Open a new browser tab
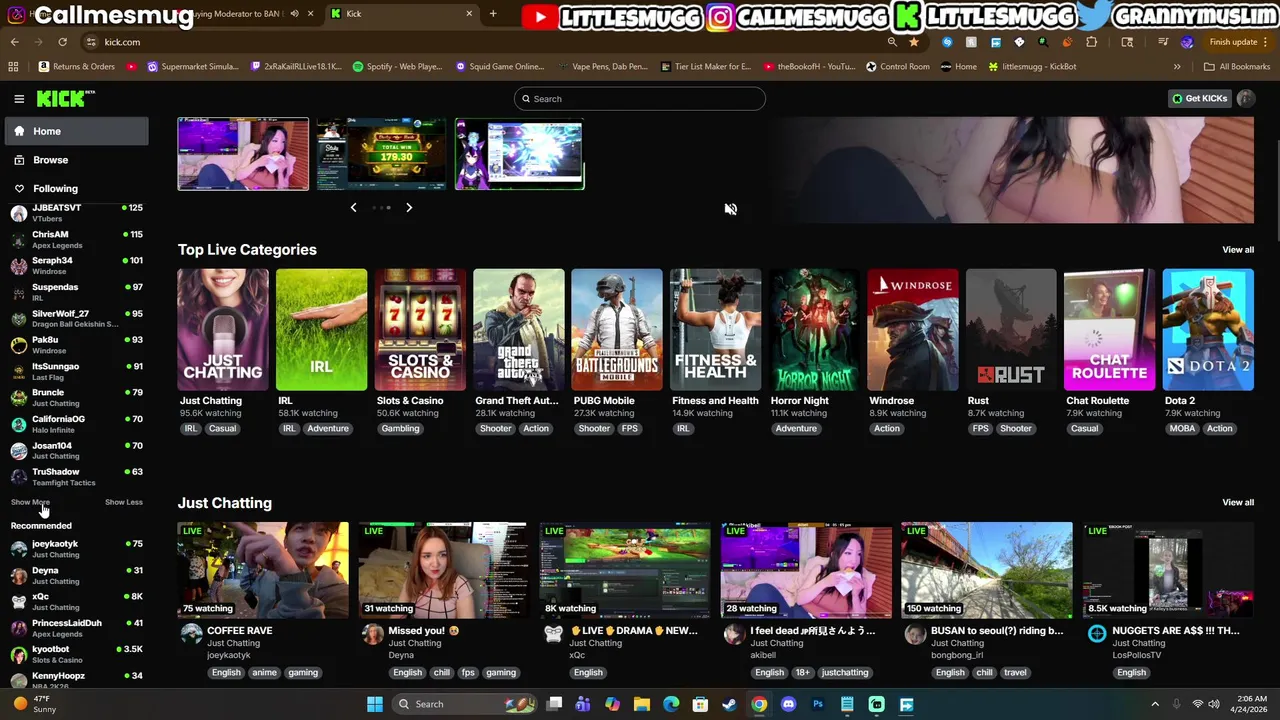The image size is (1280, 720). click(x=493, y=13)
